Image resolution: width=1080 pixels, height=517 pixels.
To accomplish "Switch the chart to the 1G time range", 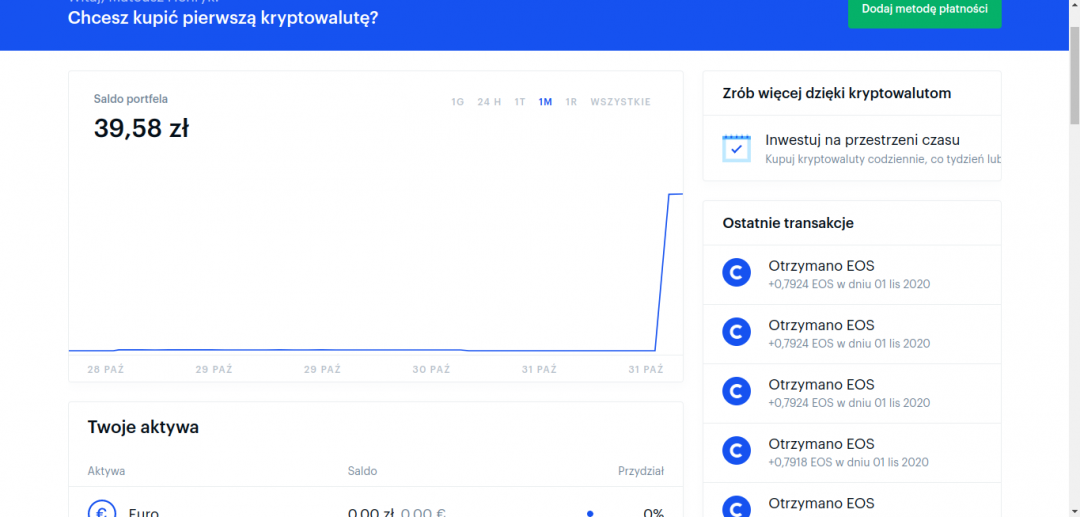I will [x=457, y=102].
